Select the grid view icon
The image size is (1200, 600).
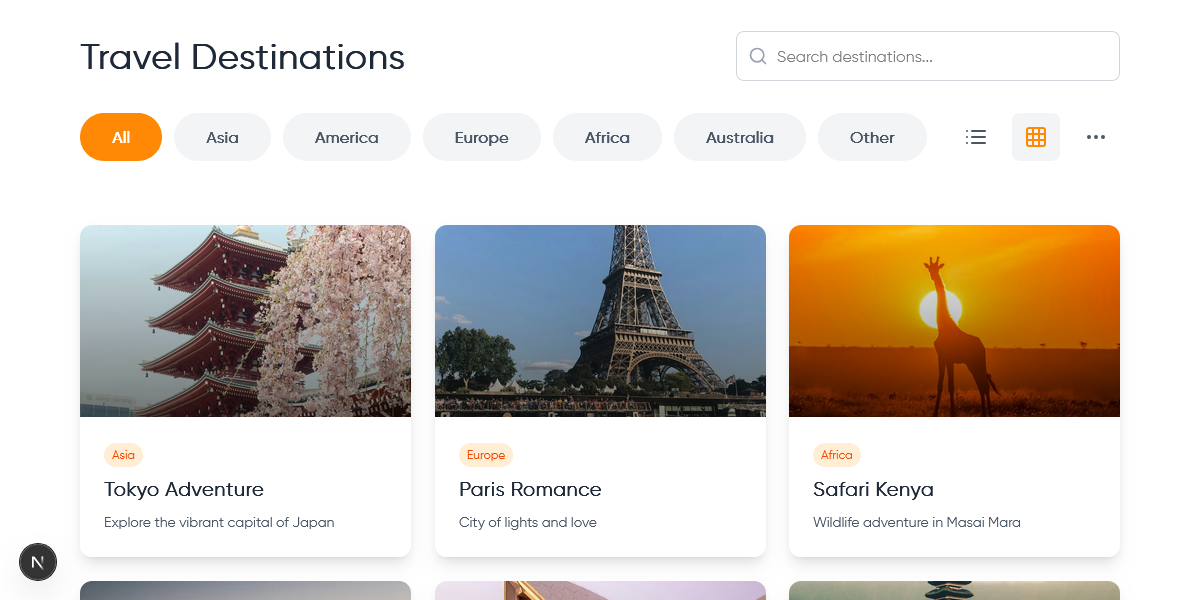1036,137
